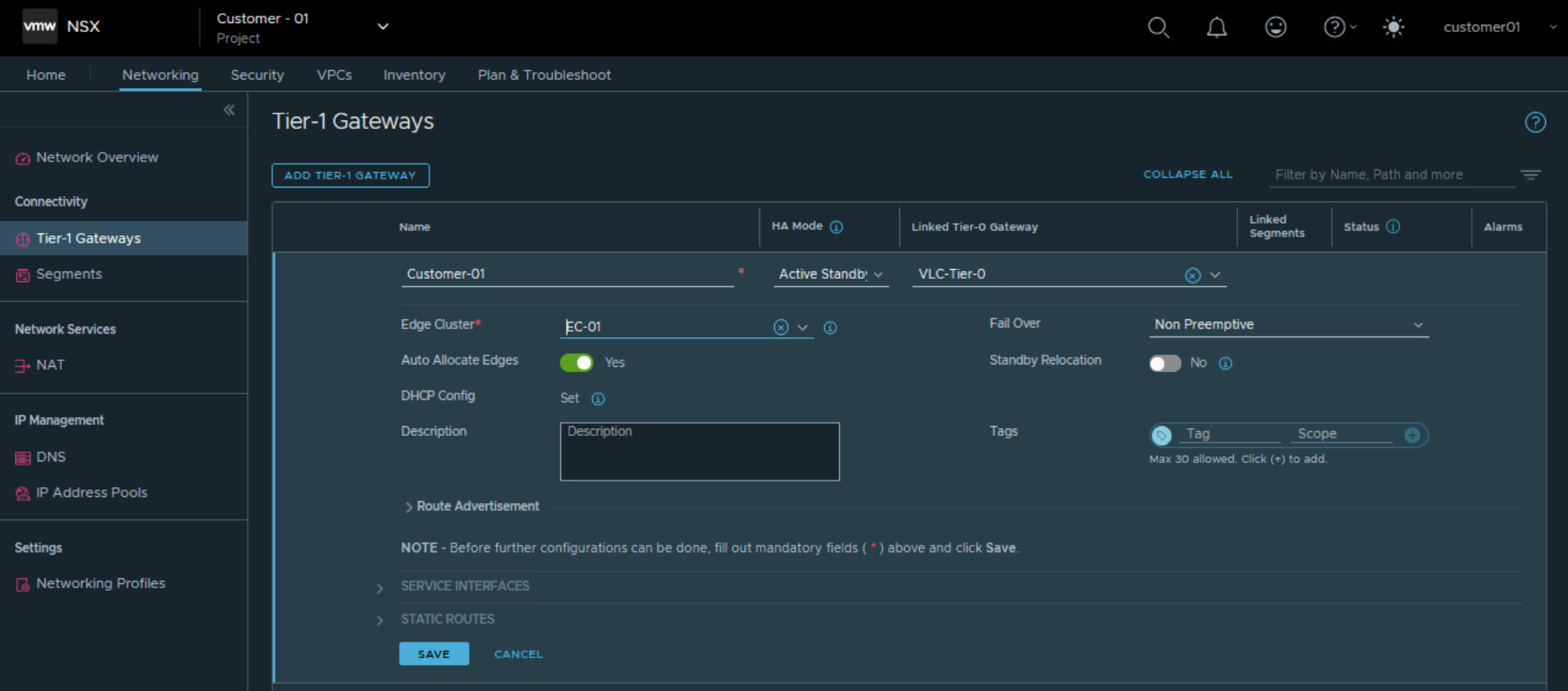The width and height of the screenshot is (1568, 691).
Task: Switch theme using the sun icon
Action: 1393,27
